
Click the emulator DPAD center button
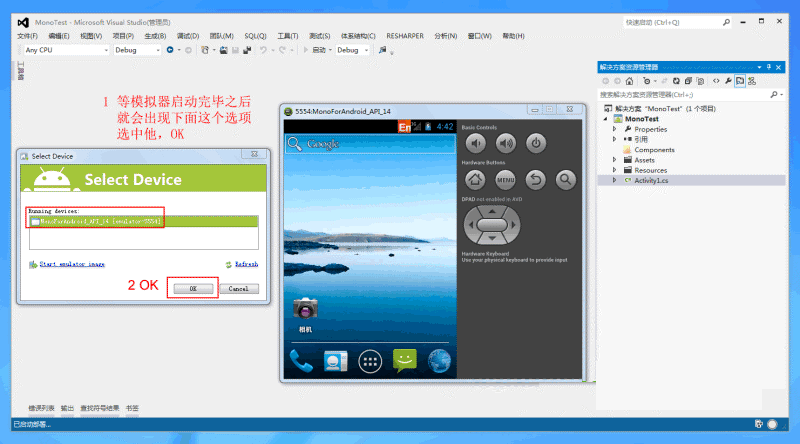[492, 225]
